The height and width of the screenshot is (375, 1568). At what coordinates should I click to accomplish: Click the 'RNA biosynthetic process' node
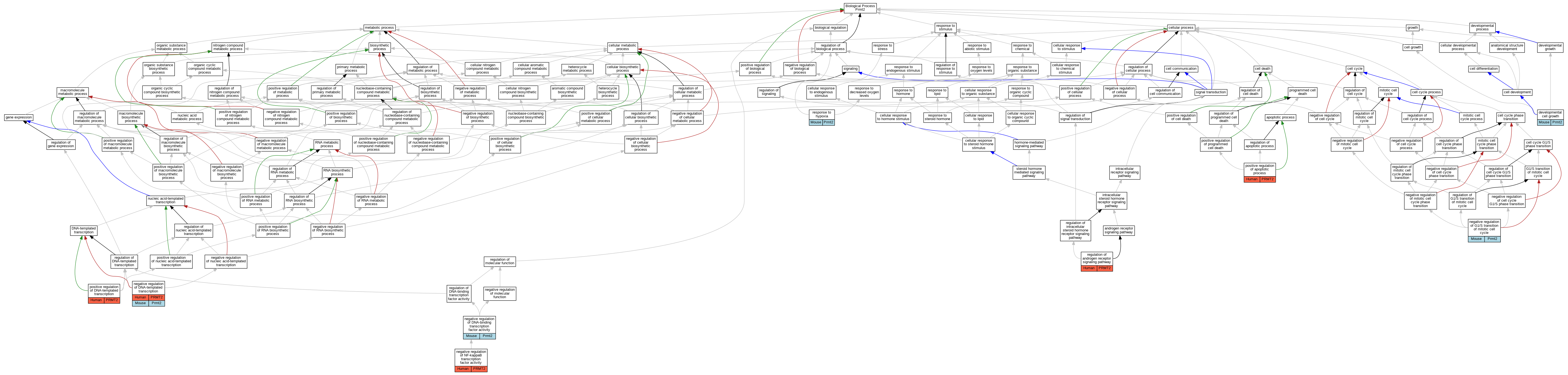337,172
